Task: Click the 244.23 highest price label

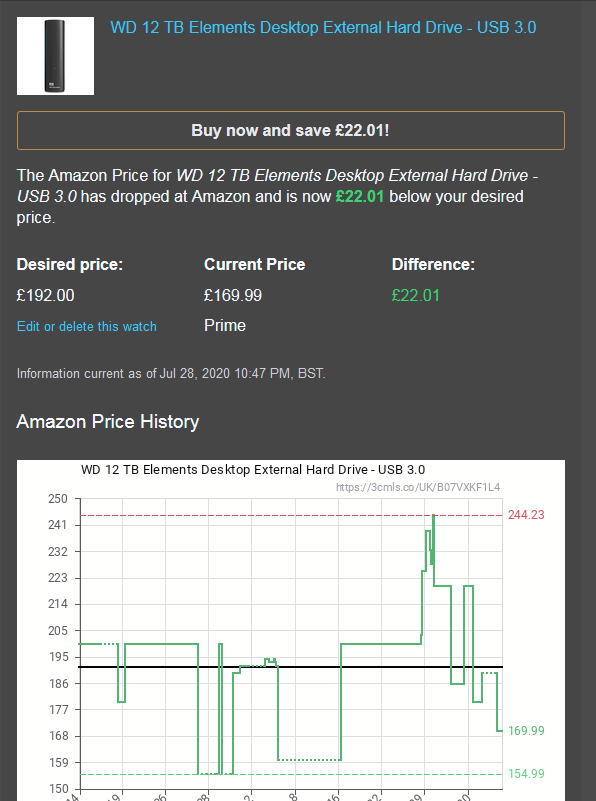Action: click(x=526, y=515)
